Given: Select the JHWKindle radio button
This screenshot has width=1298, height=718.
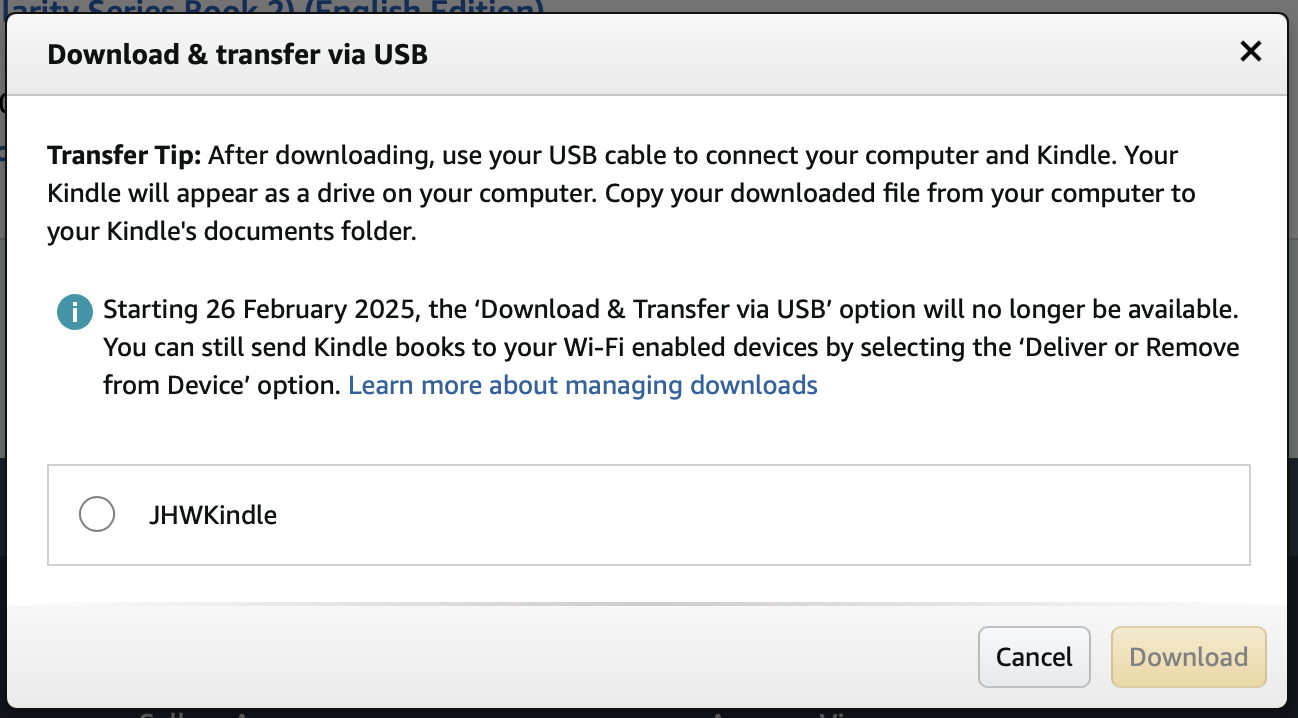Looking at the screenshot, I should pos(97,515).
